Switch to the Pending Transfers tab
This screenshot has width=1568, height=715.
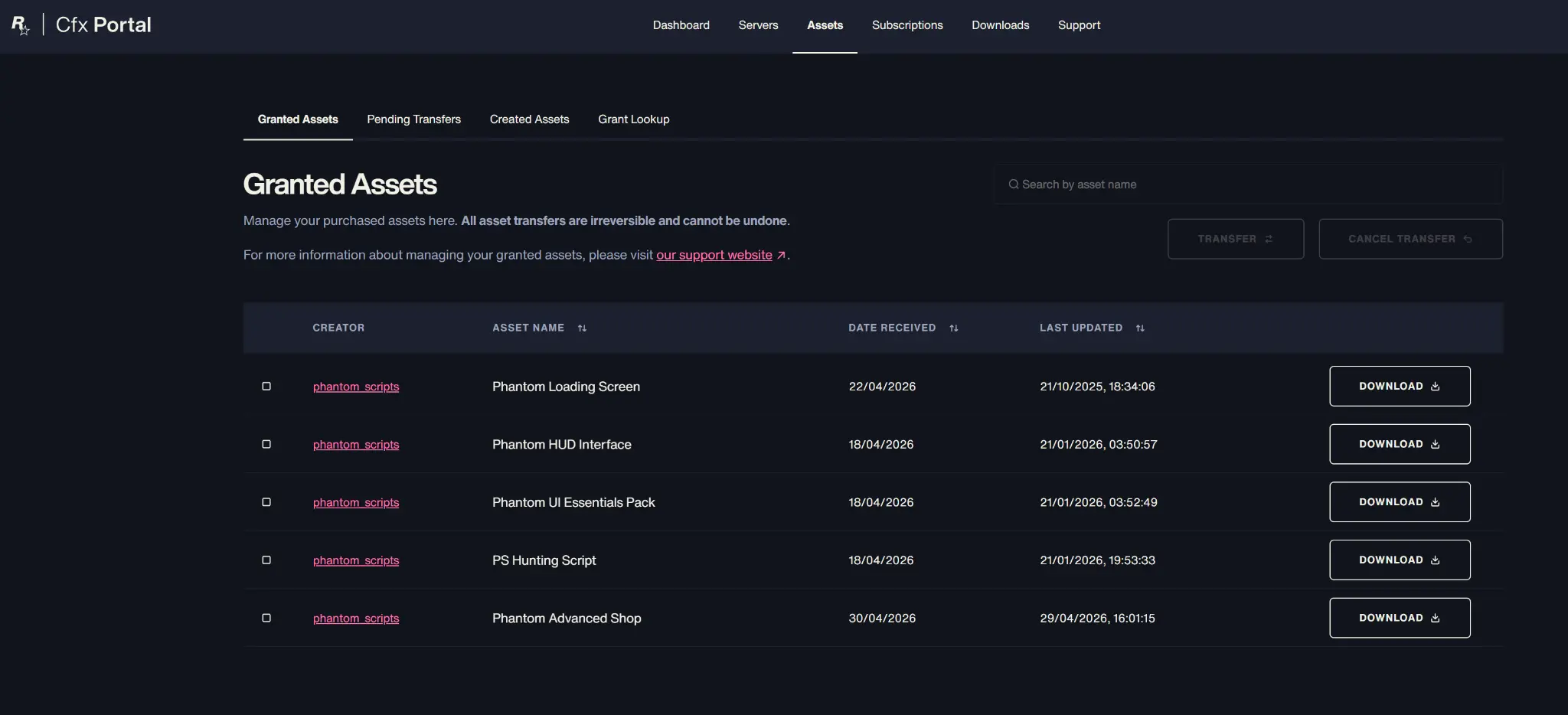[414, 119]
